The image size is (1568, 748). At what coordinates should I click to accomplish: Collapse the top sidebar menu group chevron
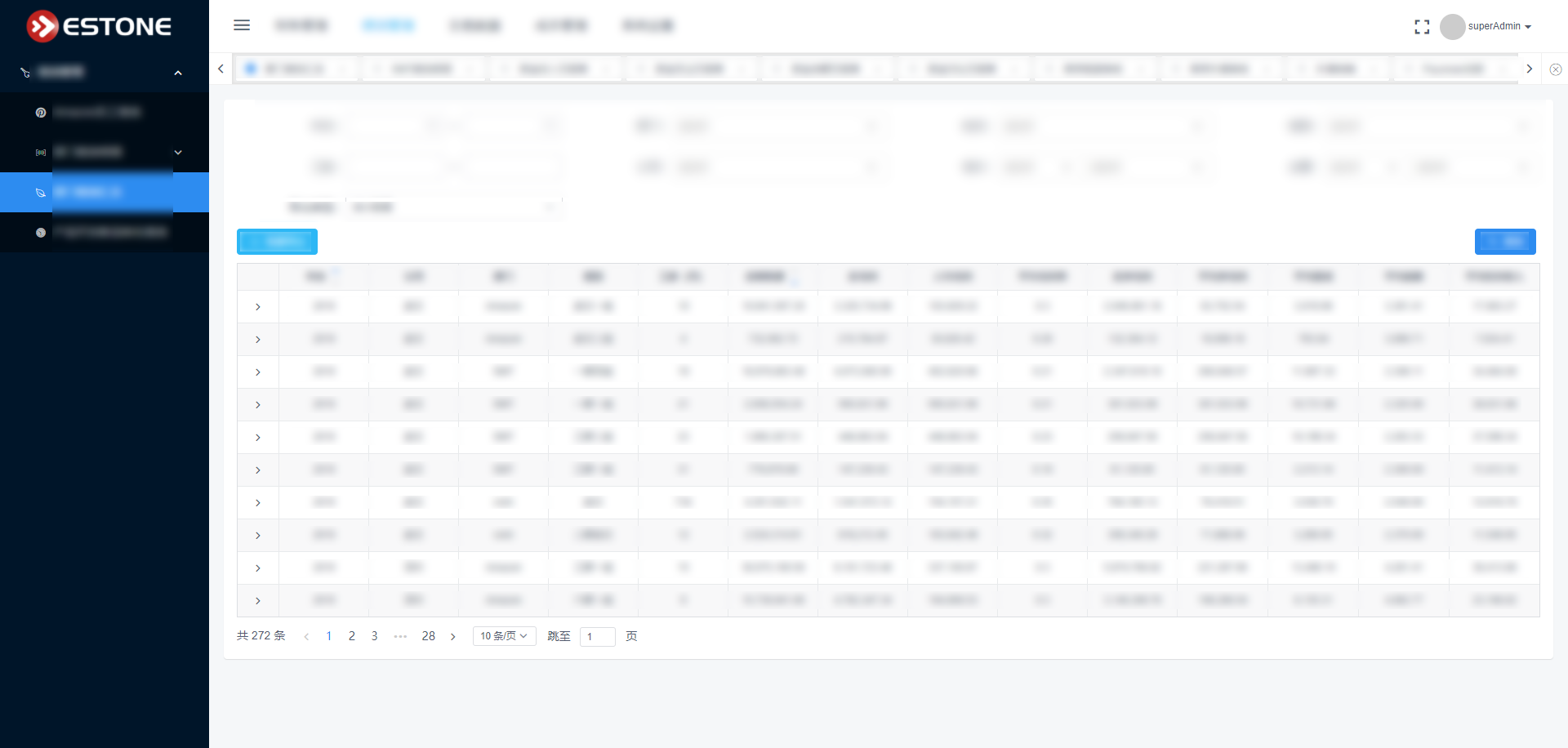(178, 73)
